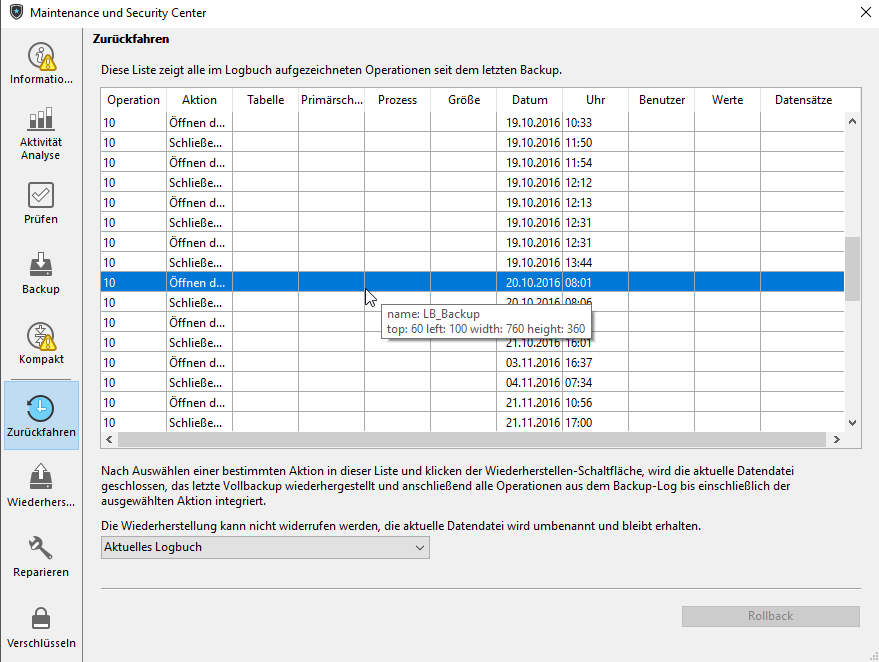Viewport: 879px width, 662px height.
Task: Select the Prüfen checkmark icon
Action: (x=41, y=195)
